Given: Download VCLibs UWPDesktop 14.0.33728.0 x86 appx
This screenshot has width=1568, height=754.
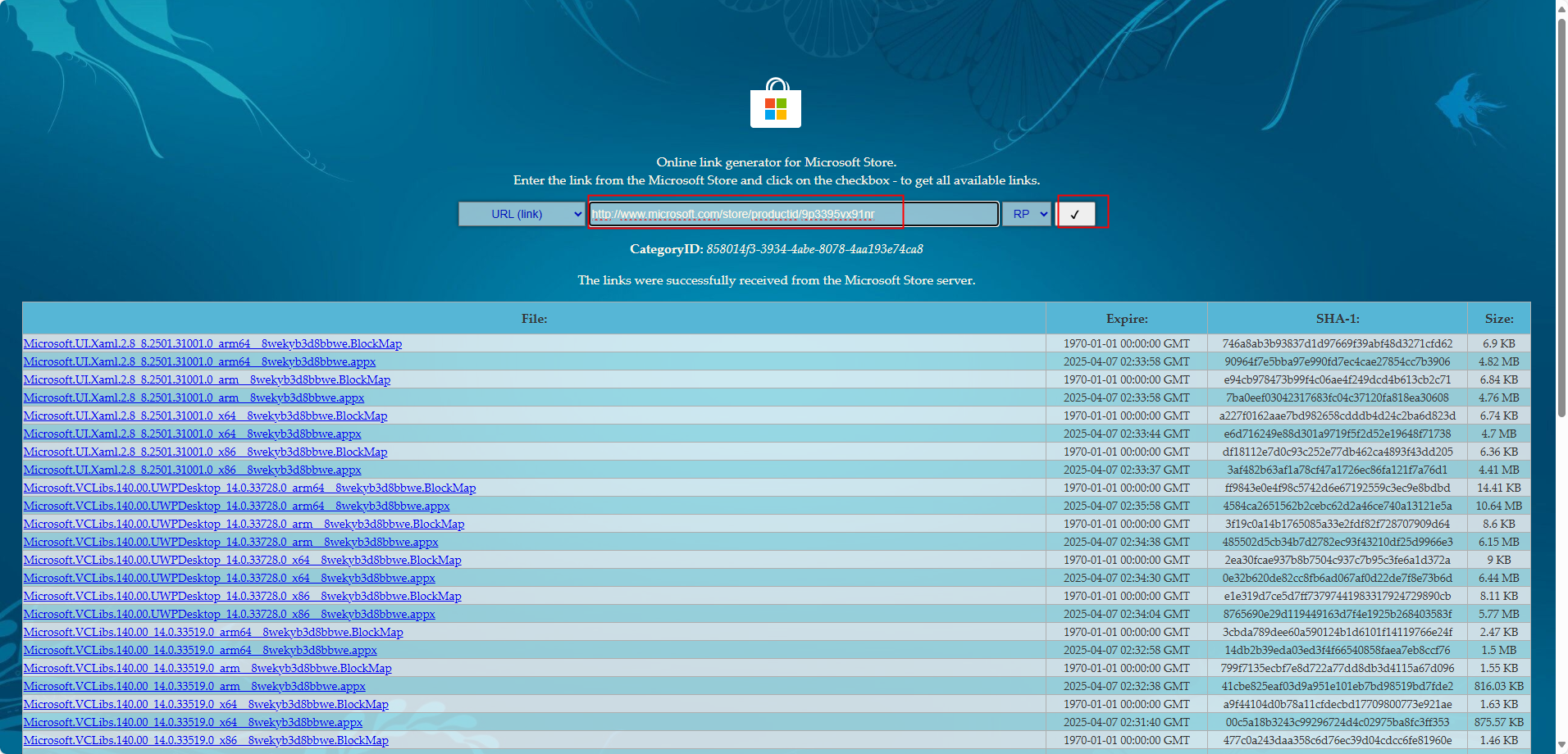Looking at the screenshot, I should [x=229, y=614].
